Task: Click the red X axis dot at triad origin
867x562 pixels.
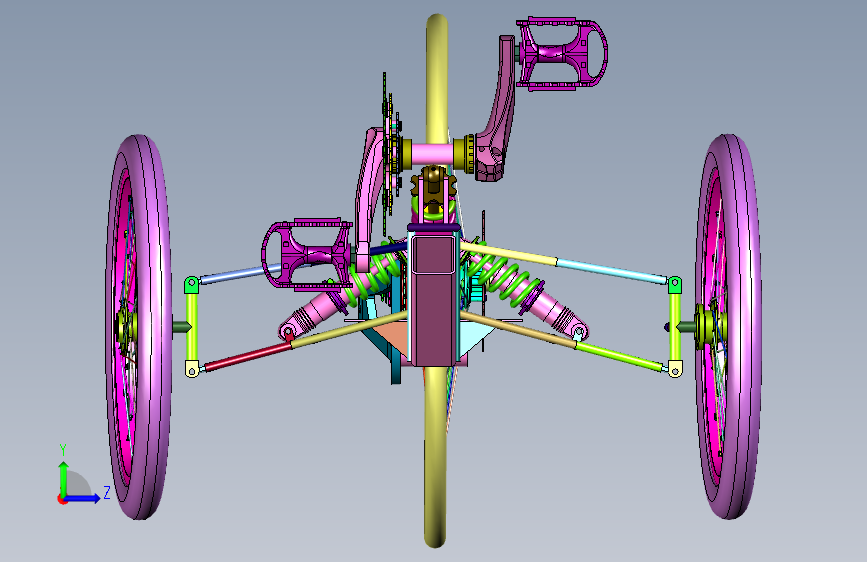Action: pyautogui.click(x=61, y=499)
